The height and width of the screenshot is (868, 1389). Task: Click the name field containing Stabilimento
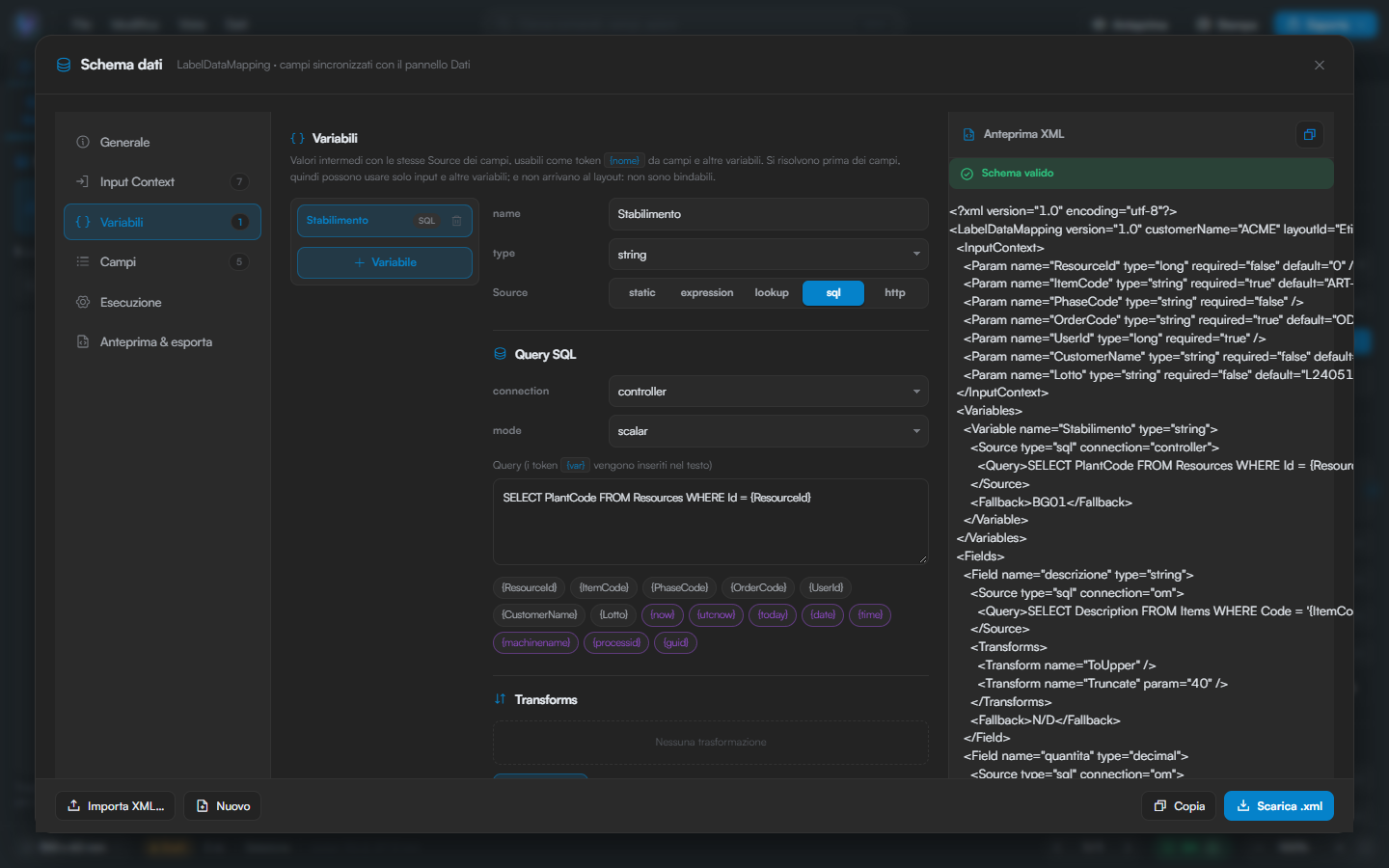(x=768, y=214)
